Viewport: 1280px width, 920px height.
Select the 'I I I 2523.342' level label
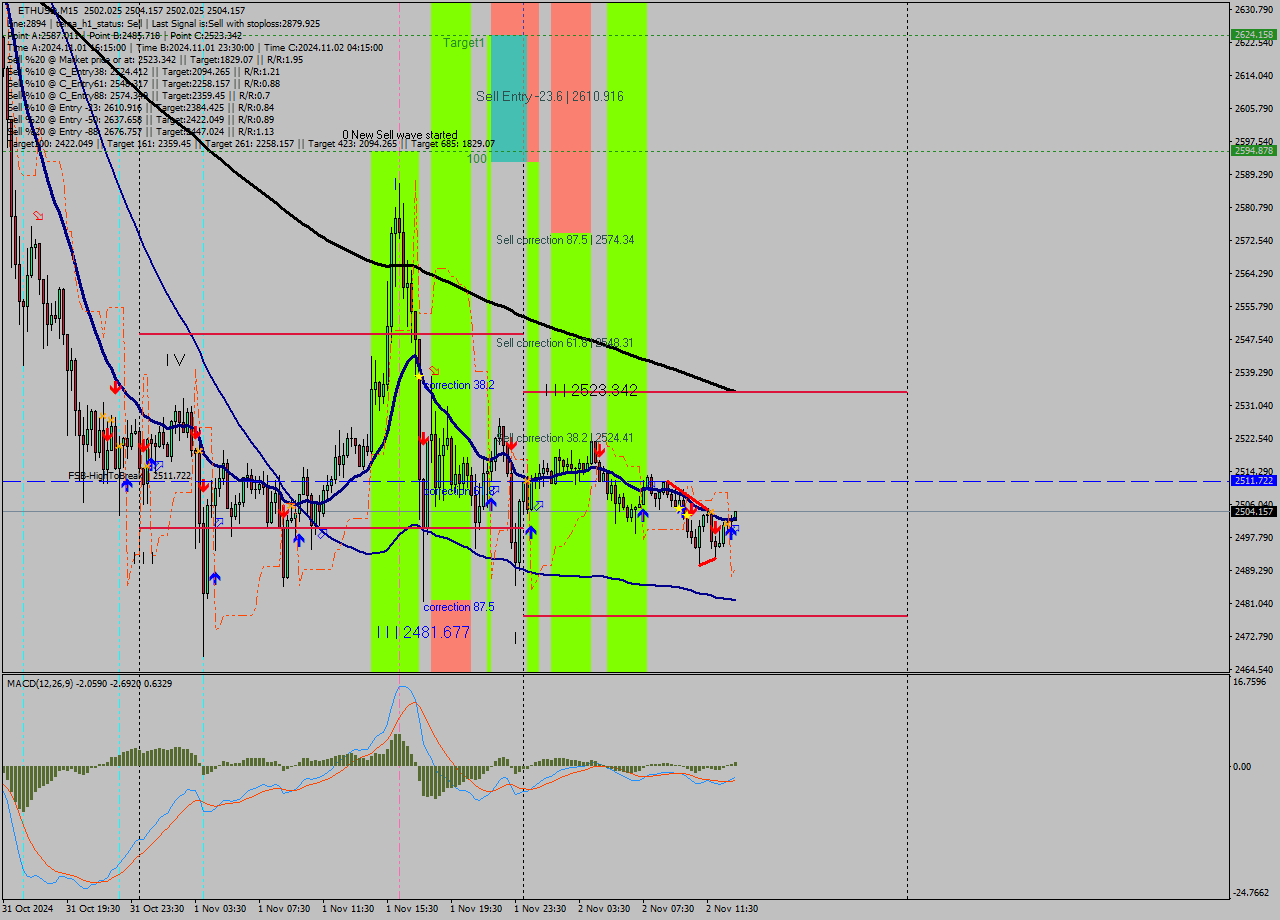click(x=591, y=390)
